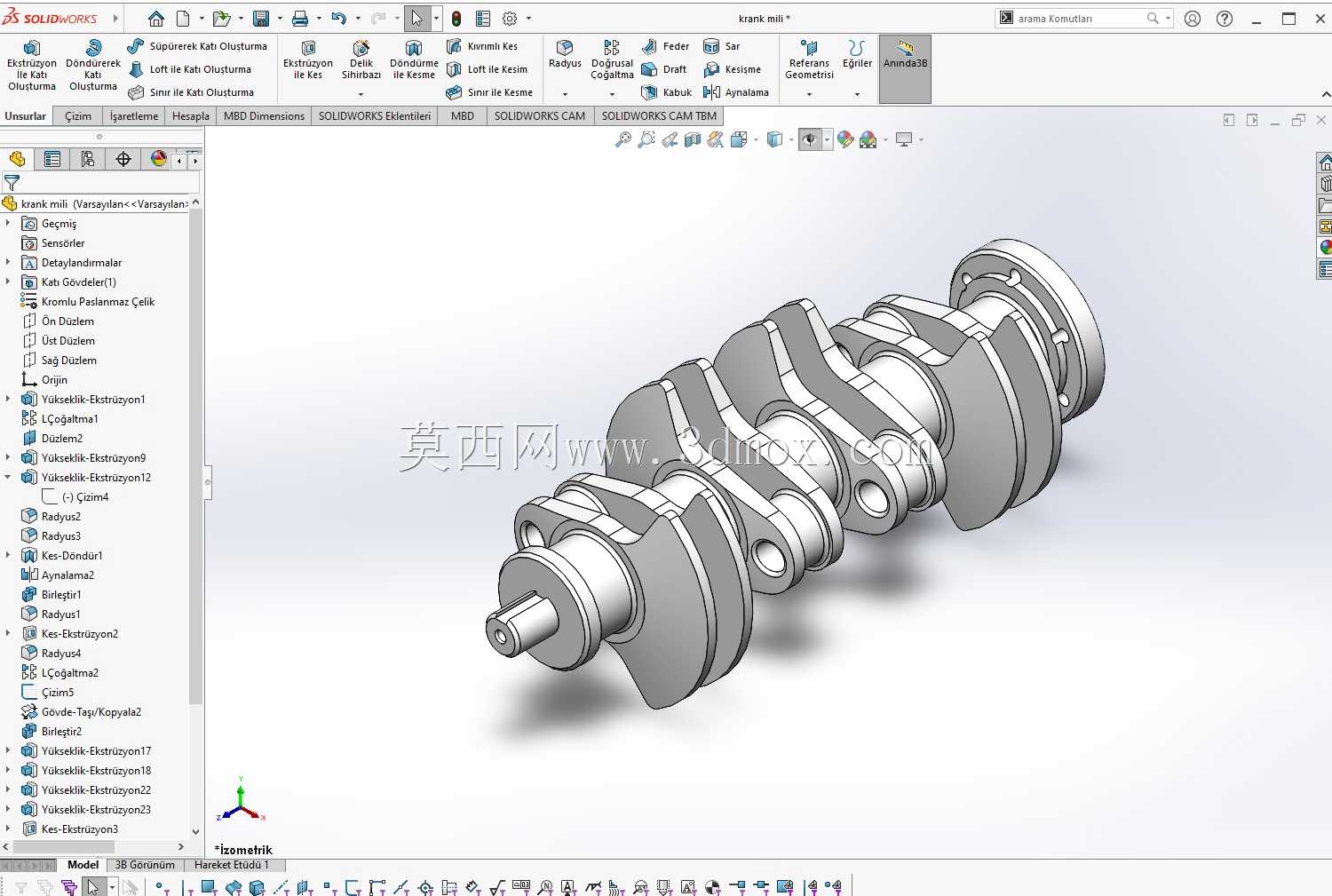The width and height of the screenshot is (1332, 896).
Task: Toggle Anında3B Instant3D mode
Action: [905, 69]
